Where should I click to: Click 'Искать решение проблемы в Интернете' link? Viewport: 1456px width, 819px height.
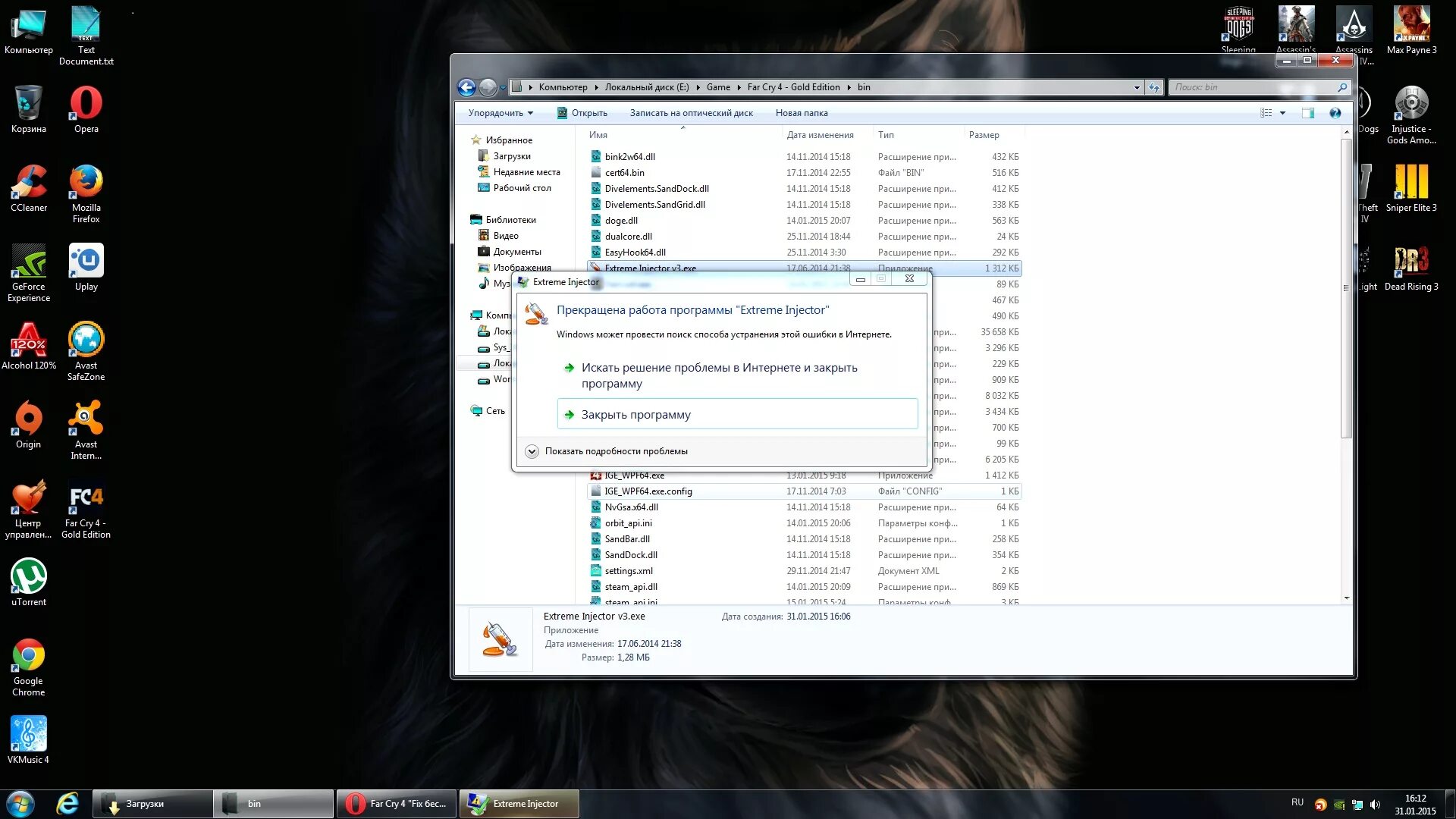click(719, 375)
